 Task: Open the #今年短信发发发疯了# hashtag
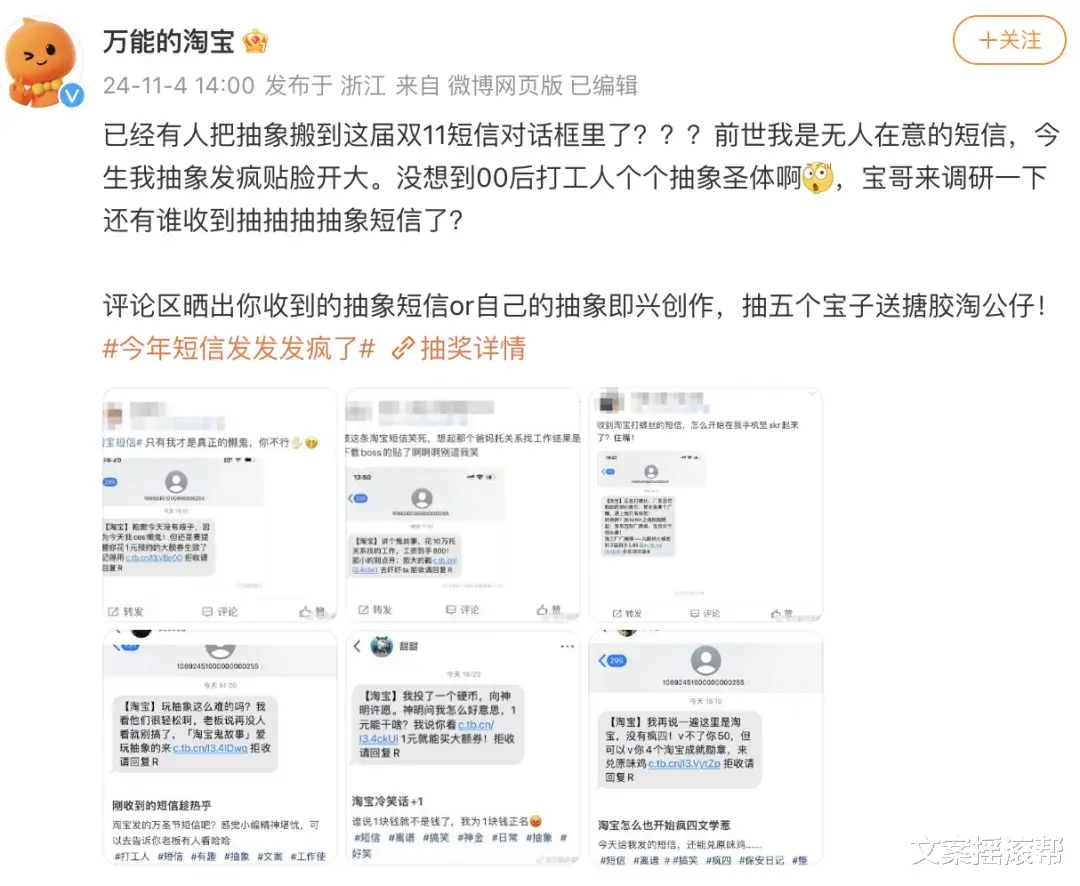pos(239,349)
